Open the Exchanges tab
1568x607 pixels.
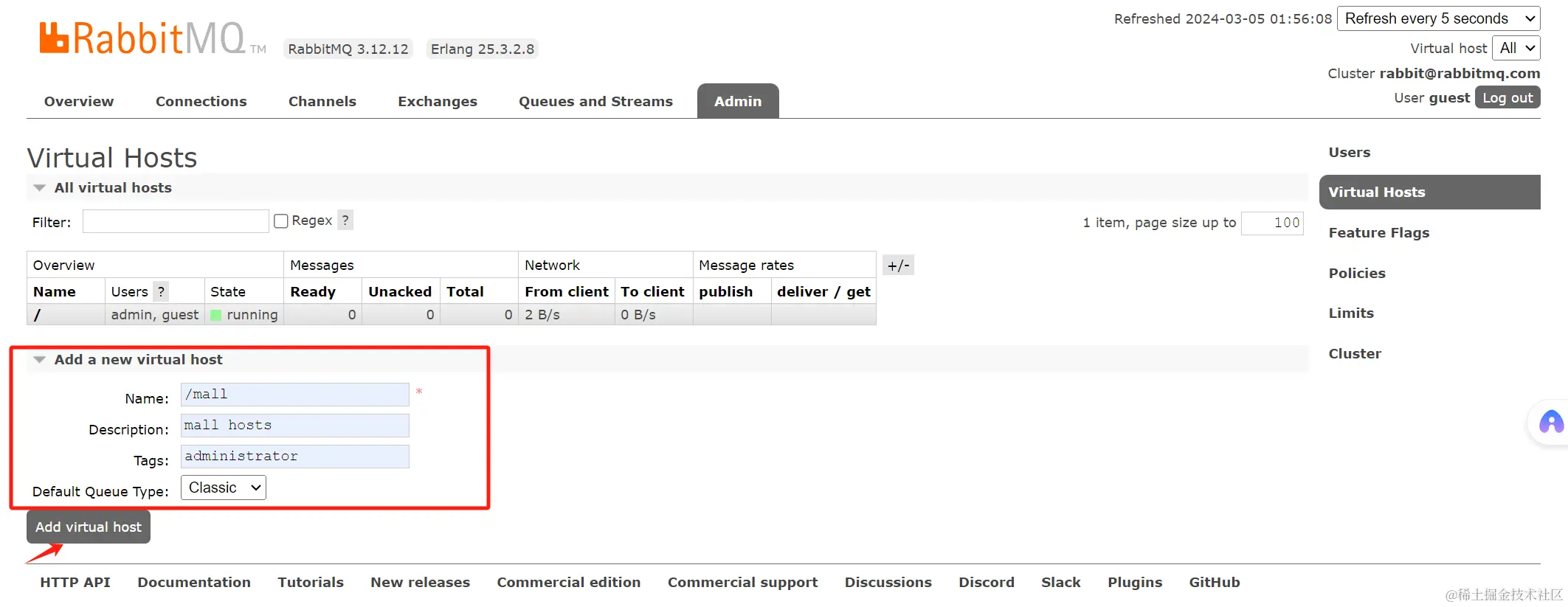(x=438, y=101)
